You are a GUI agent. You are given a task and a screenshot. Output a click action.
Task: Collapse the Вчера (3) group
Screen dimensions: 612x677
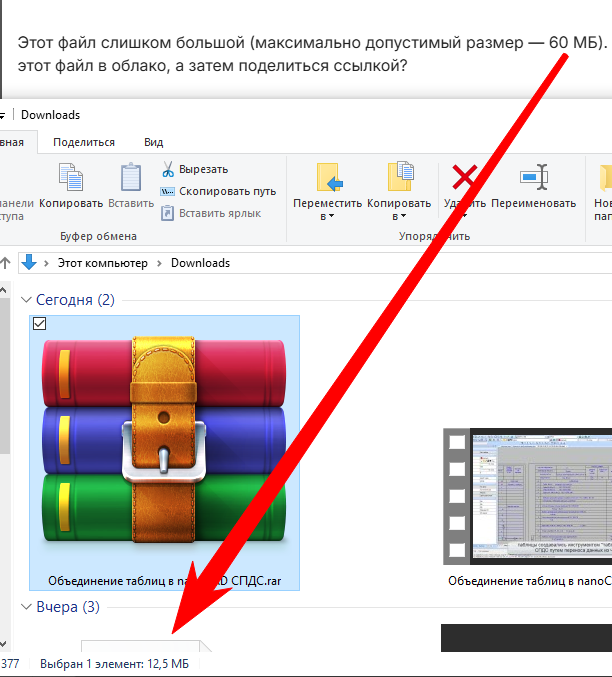[x=27, y=607]
